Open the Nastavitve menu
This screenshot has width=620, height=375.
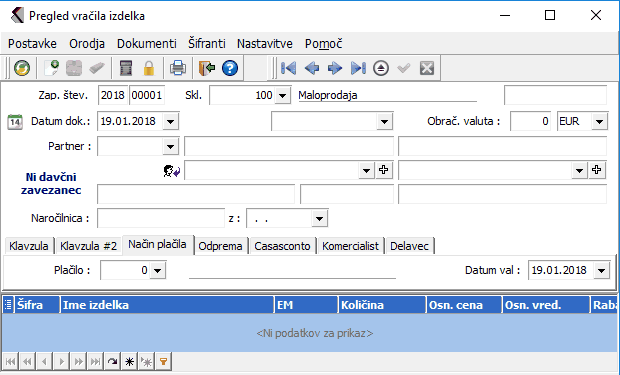[265, 44]
